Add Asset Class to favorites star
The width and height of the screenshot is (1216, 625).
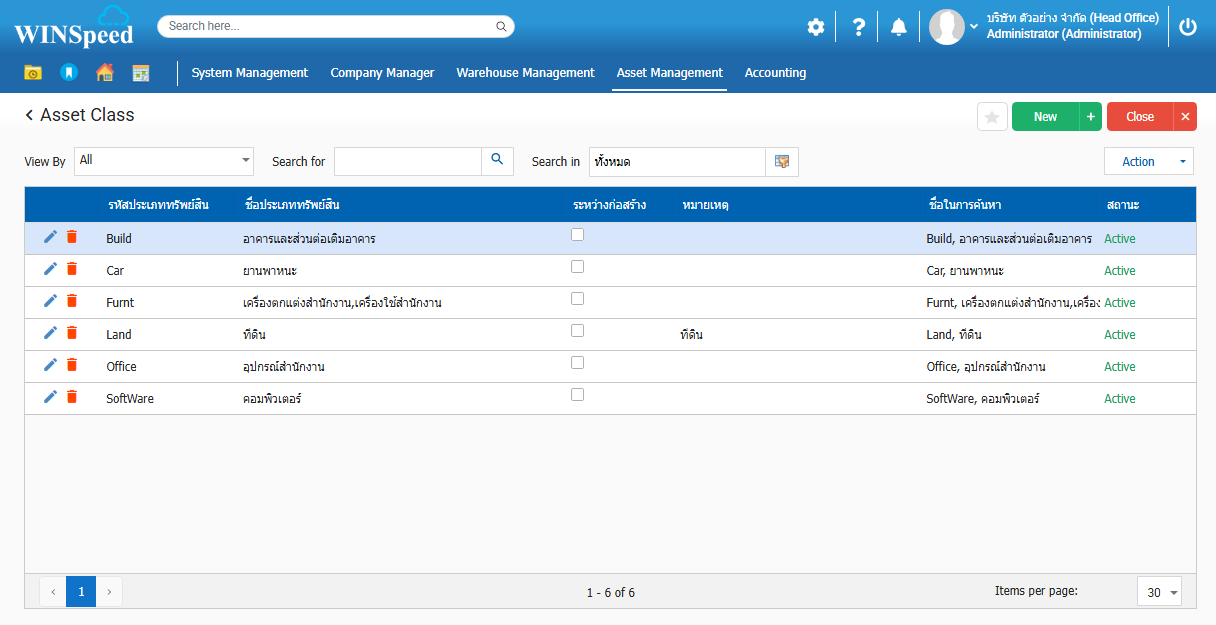992,117
